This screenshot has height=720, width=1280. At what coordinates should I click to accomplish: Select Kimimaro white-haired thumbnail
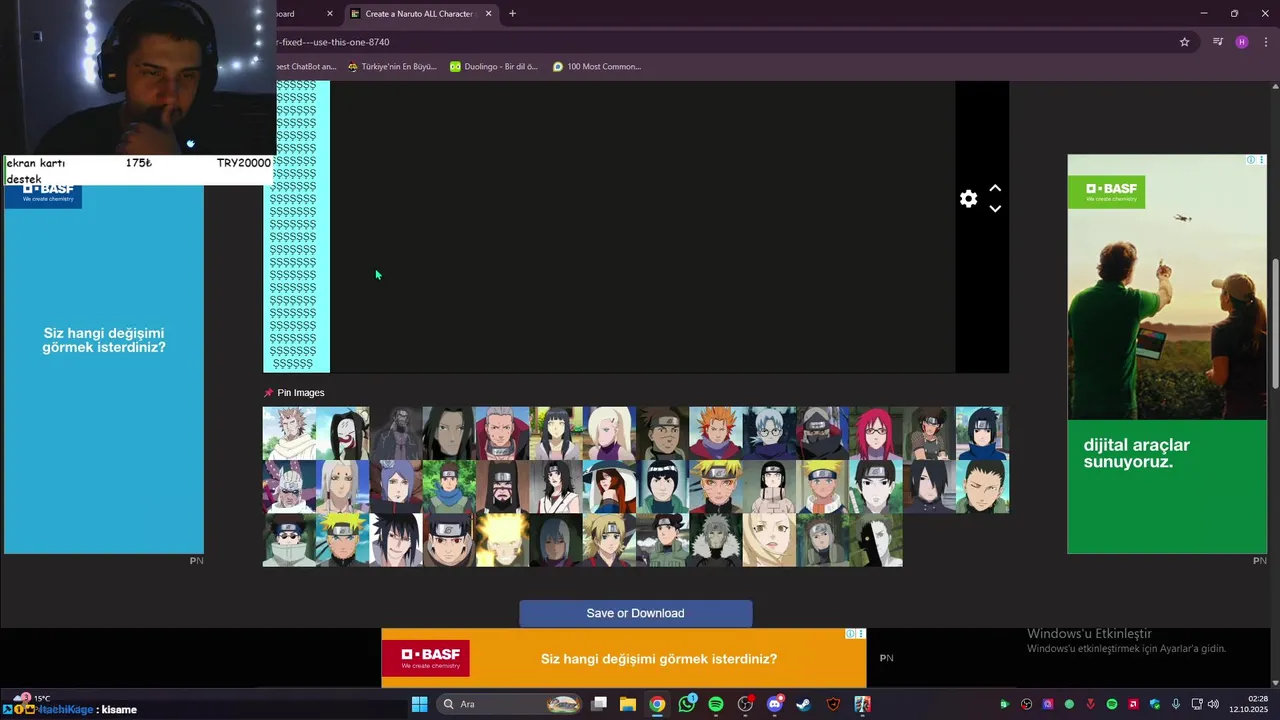click(x=342, y=487)
